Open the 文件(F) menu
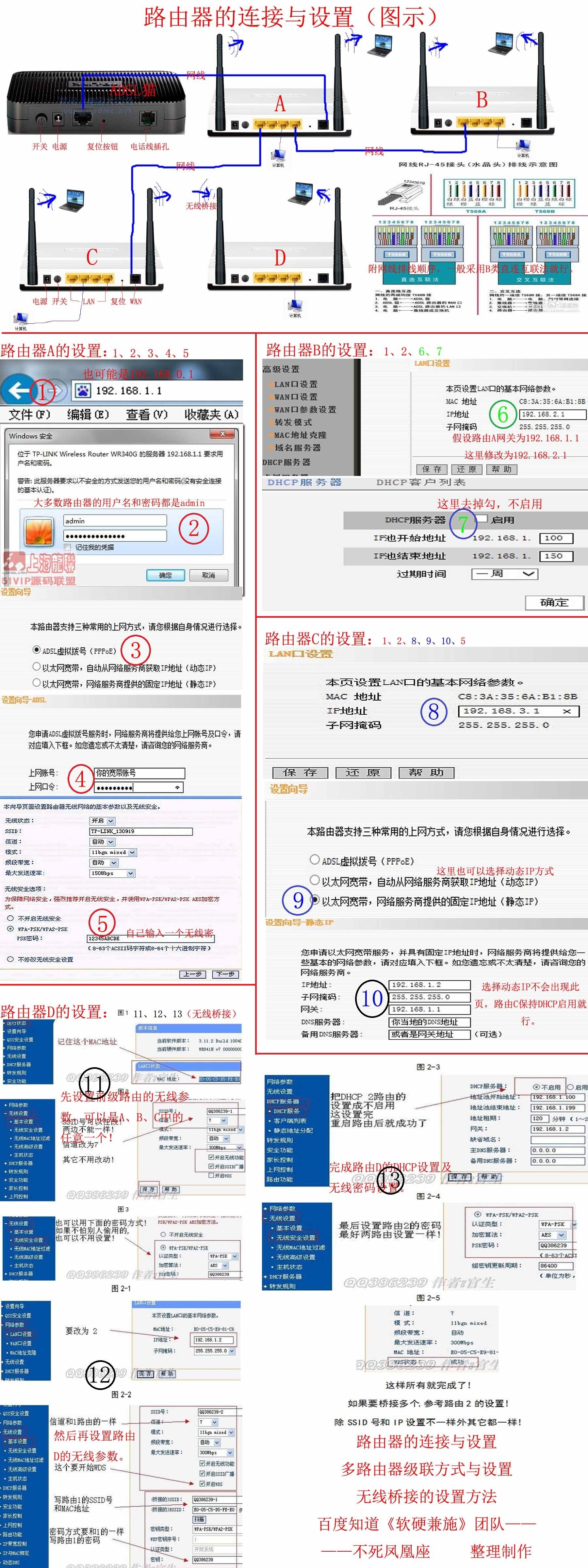 click(x=29, y=415)
